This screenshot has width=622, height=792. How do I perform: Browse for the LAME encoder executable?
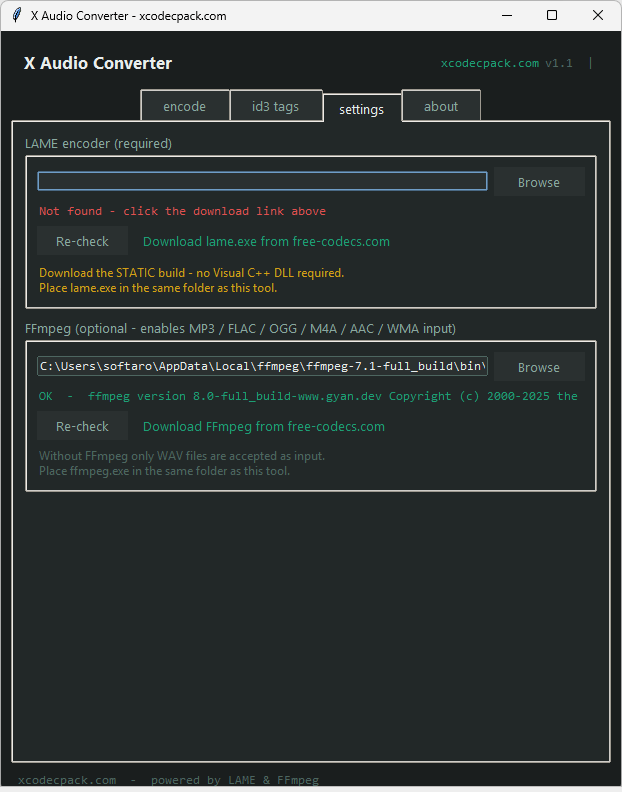[x=539, y=182]
